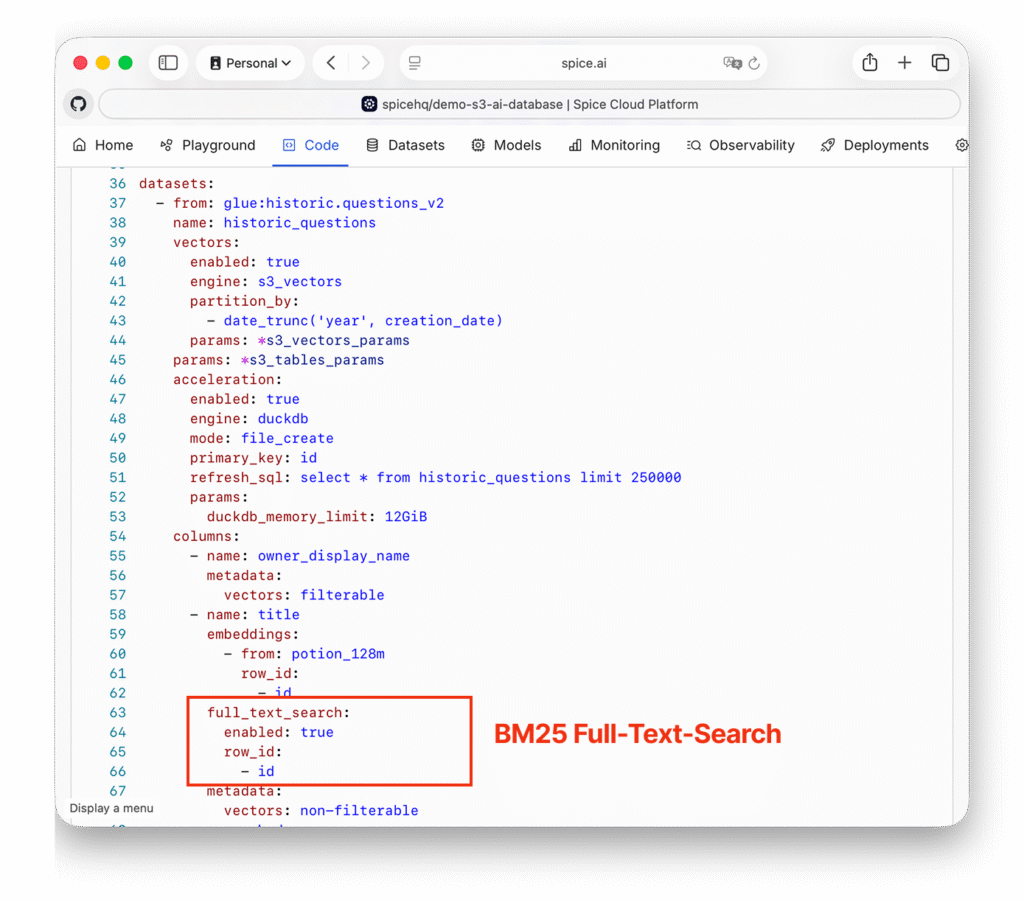Click the translate page icon

[x=732, y=63]
